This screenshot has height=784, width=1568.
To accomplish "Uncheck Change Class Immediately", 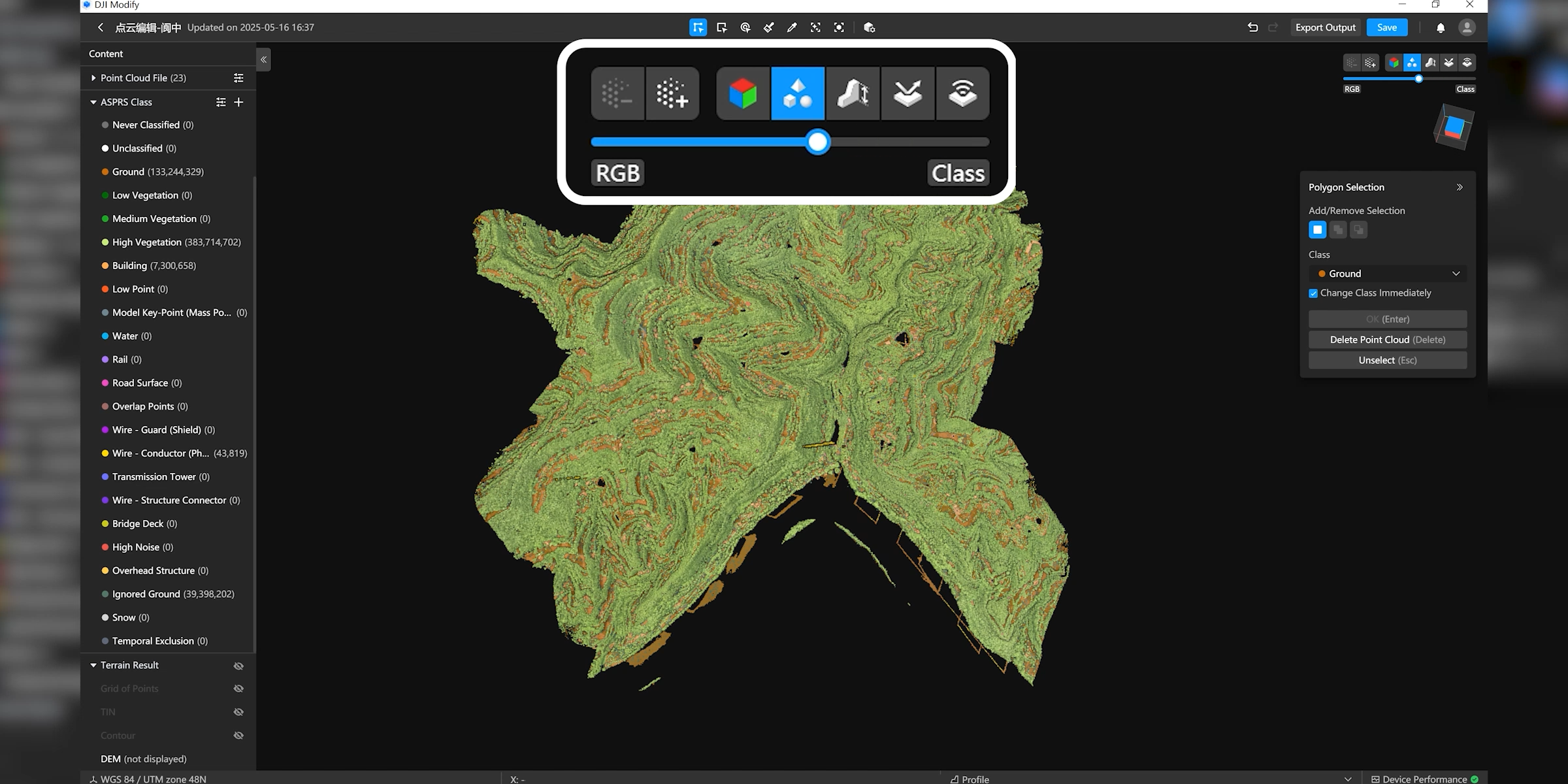I will click(1313, 293).
